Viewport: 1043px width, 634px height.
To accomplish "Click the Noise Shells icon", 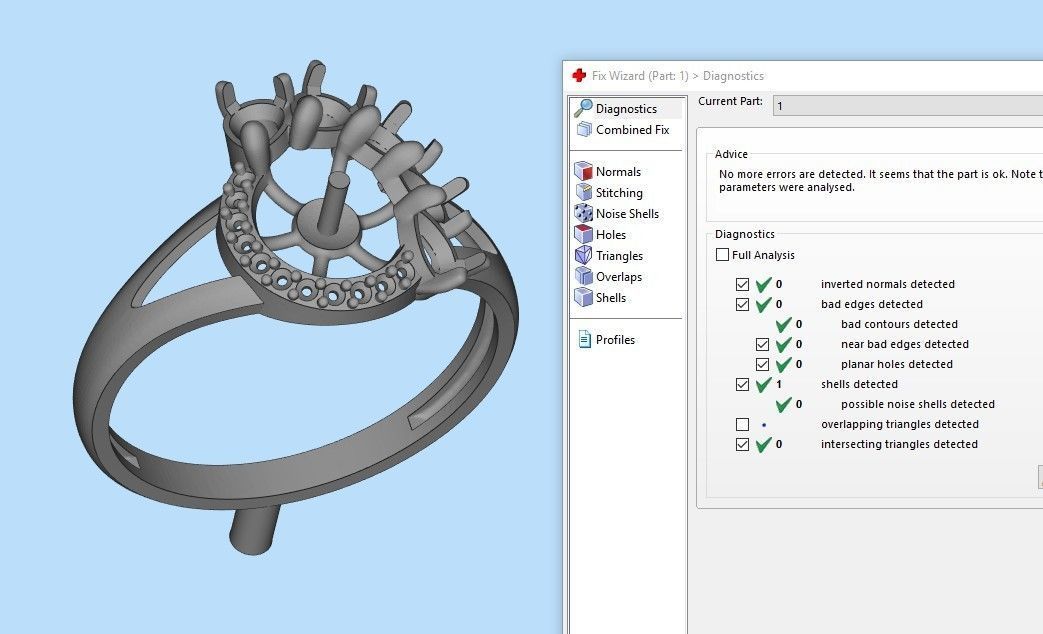I will click(583, 213).
